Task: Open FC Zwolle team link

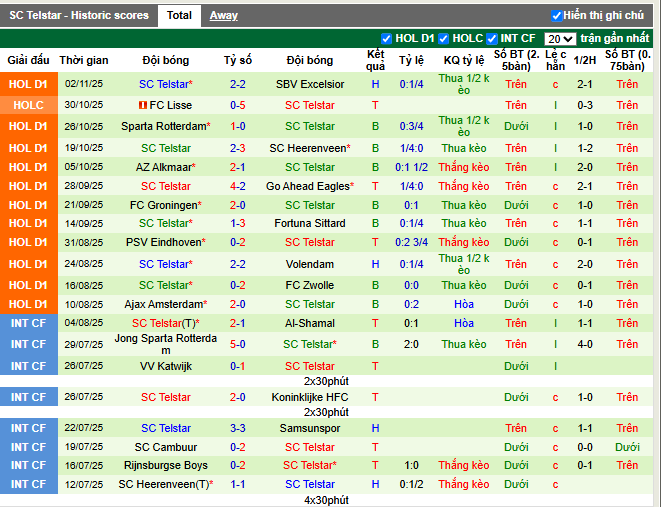Action: [x=310, y=285]
